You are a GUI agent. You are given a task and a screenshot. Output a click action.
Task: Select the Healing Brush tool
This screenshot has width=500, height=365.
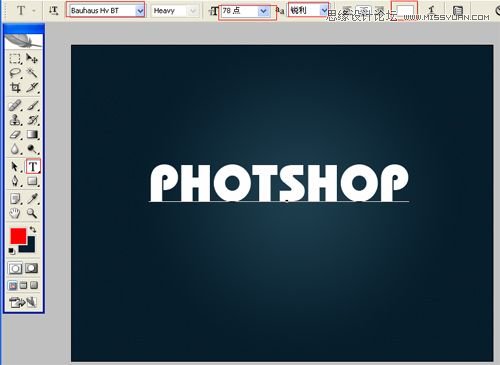(x=15, y=106)
